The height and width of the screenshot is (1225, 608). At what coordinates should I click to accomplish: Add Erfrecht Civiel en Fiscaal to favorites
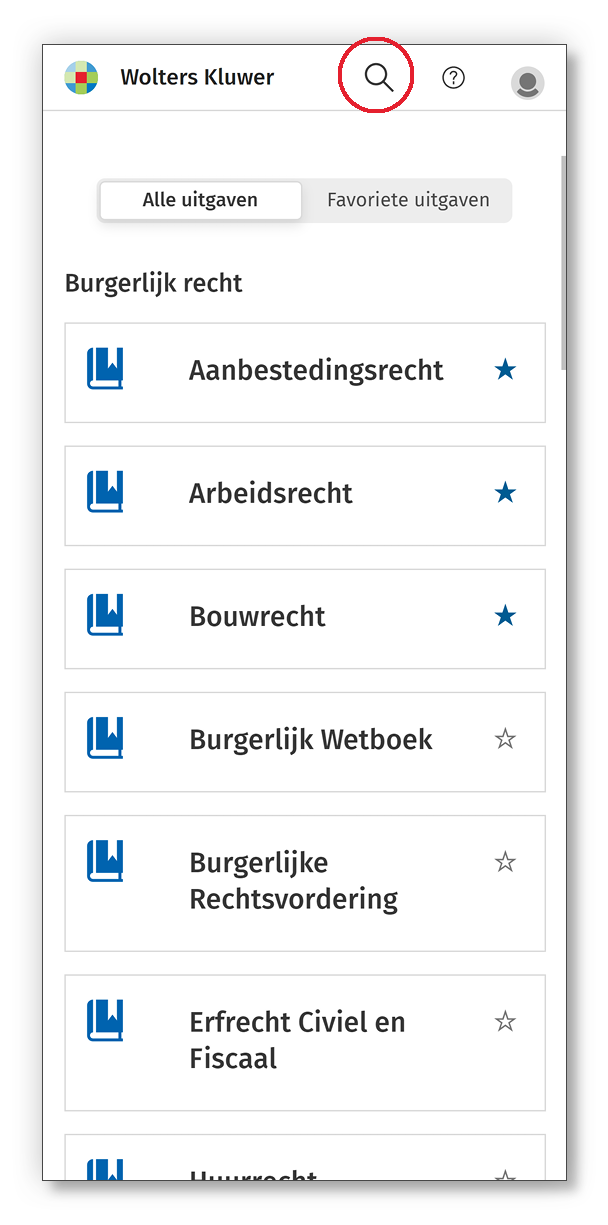coord(506,1021)
